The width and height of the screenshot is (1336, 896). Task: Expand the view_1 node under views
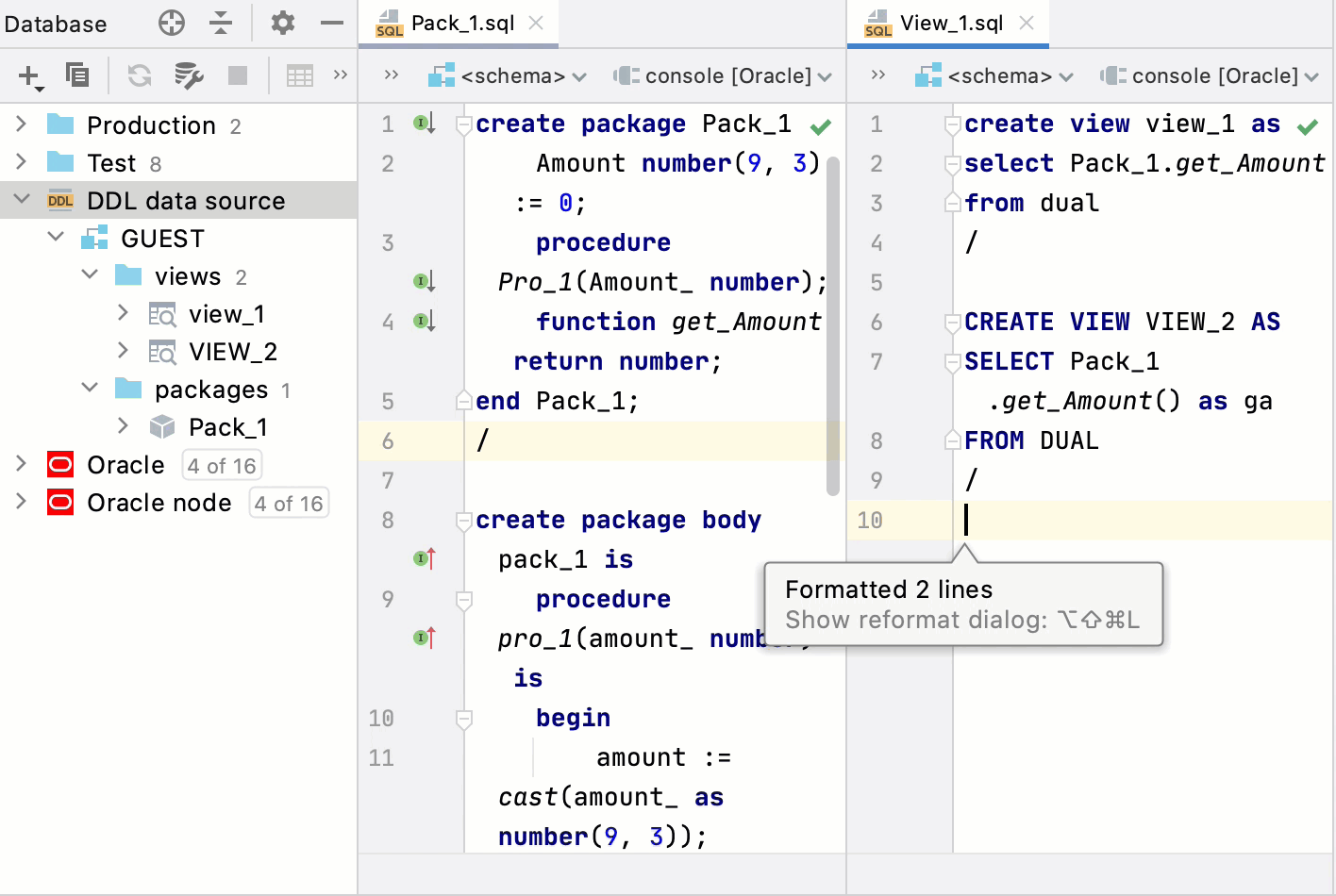click(121, 313)
